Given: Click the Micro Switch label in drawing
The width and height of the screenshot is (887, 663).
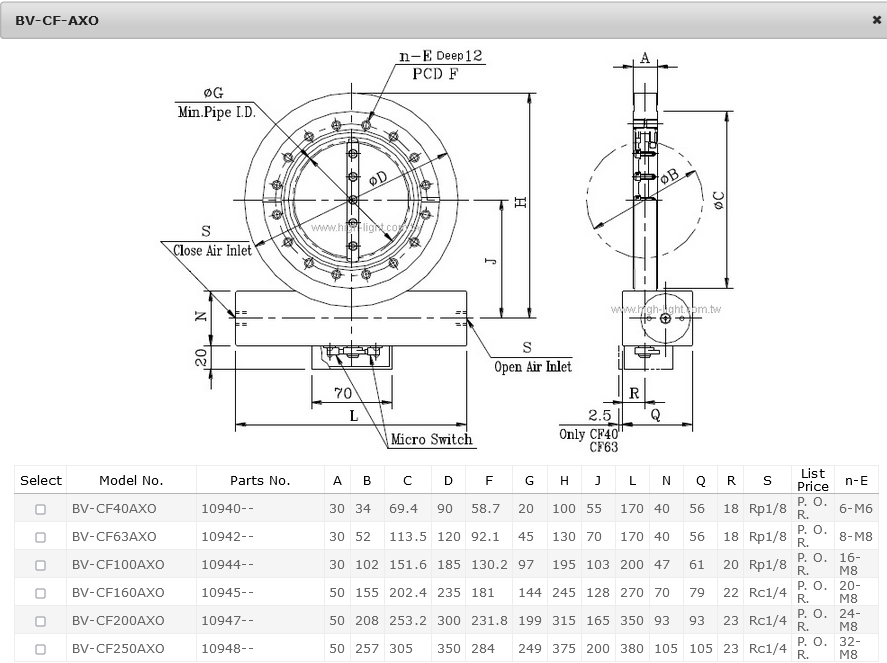Looking at the screenshot, I should pyautogui.click(x=431, y=440).
